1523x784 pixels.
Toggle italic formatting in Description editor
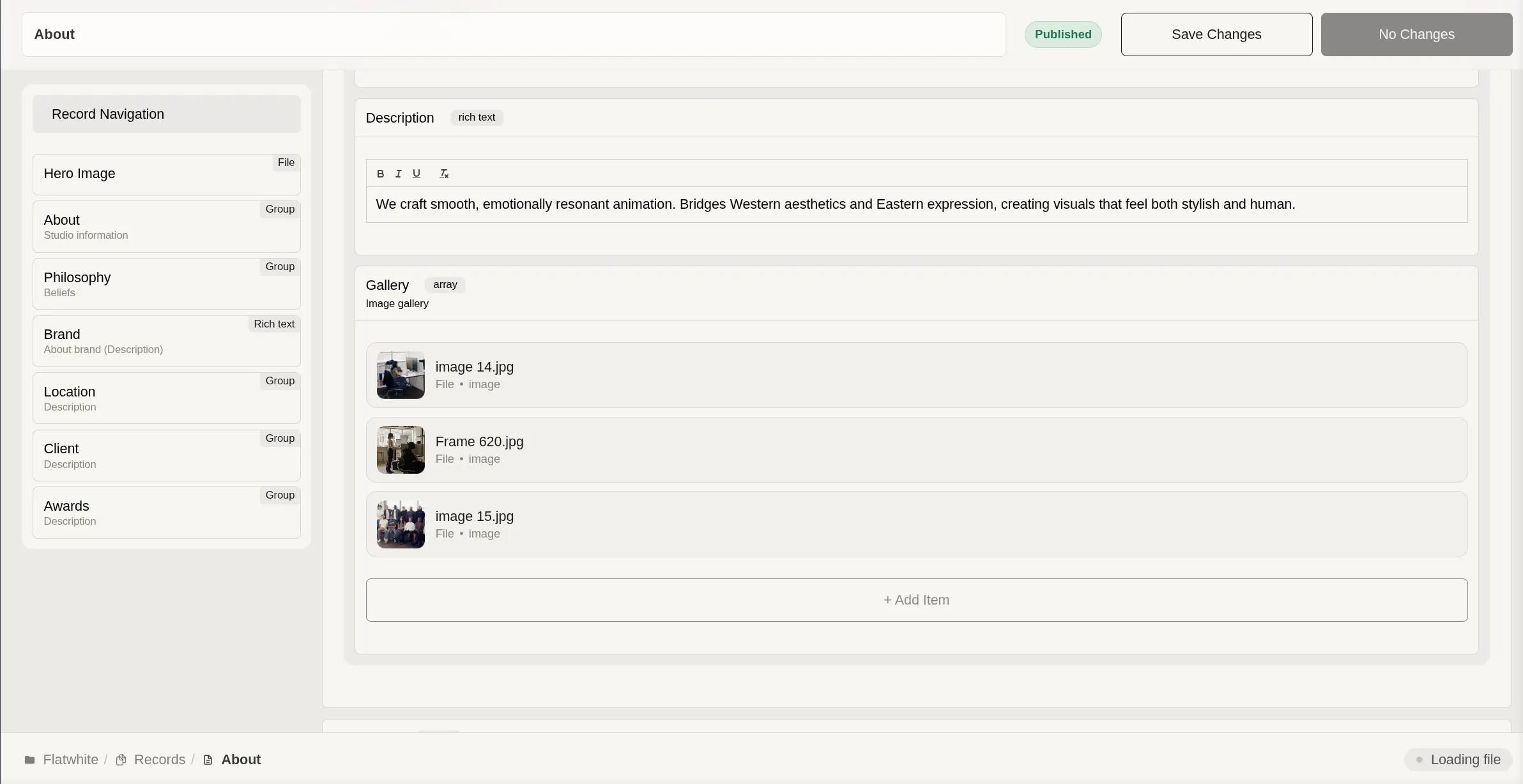[x=398, y=174]
